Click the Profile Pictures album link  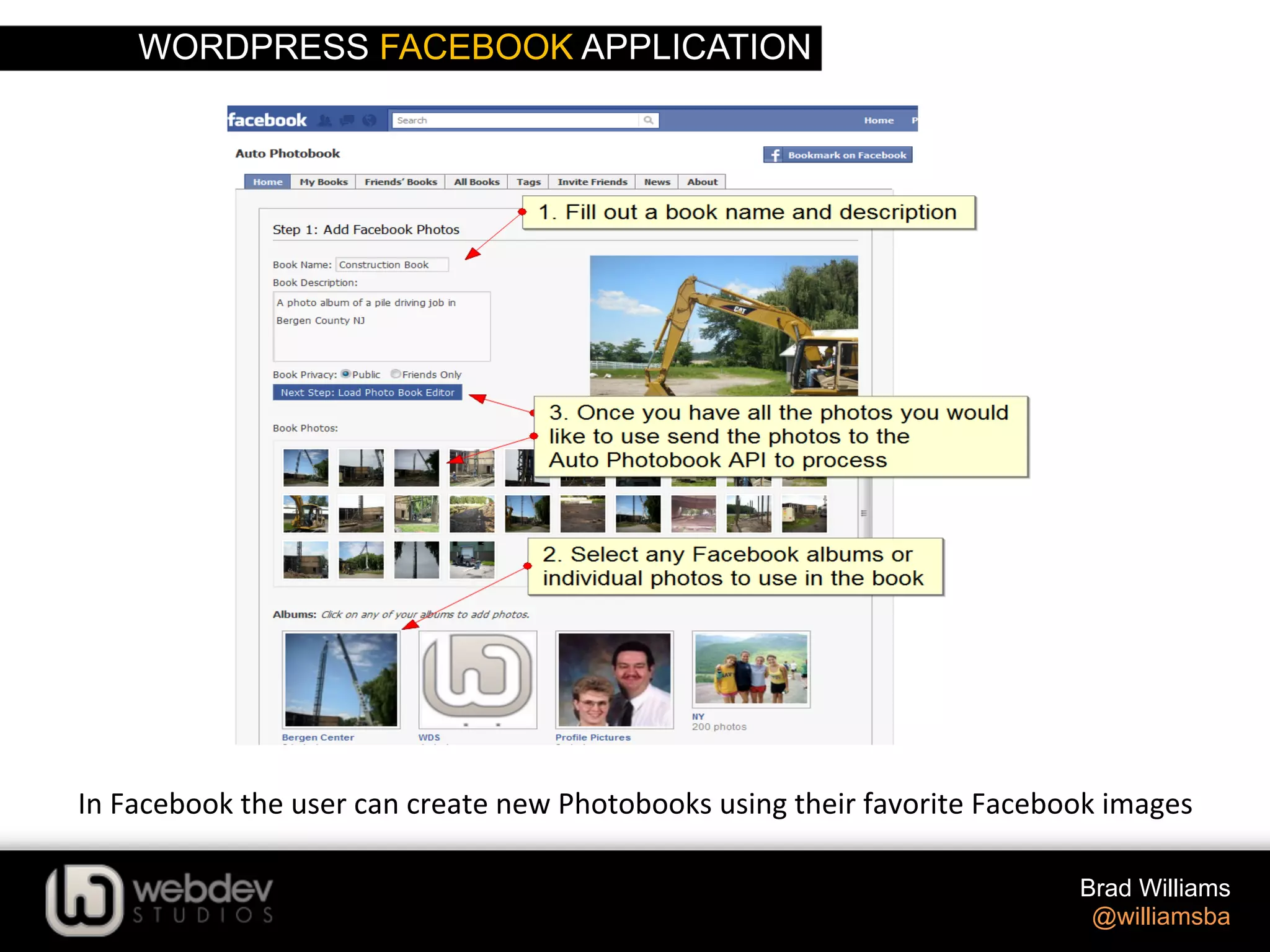tap(593, 738)
